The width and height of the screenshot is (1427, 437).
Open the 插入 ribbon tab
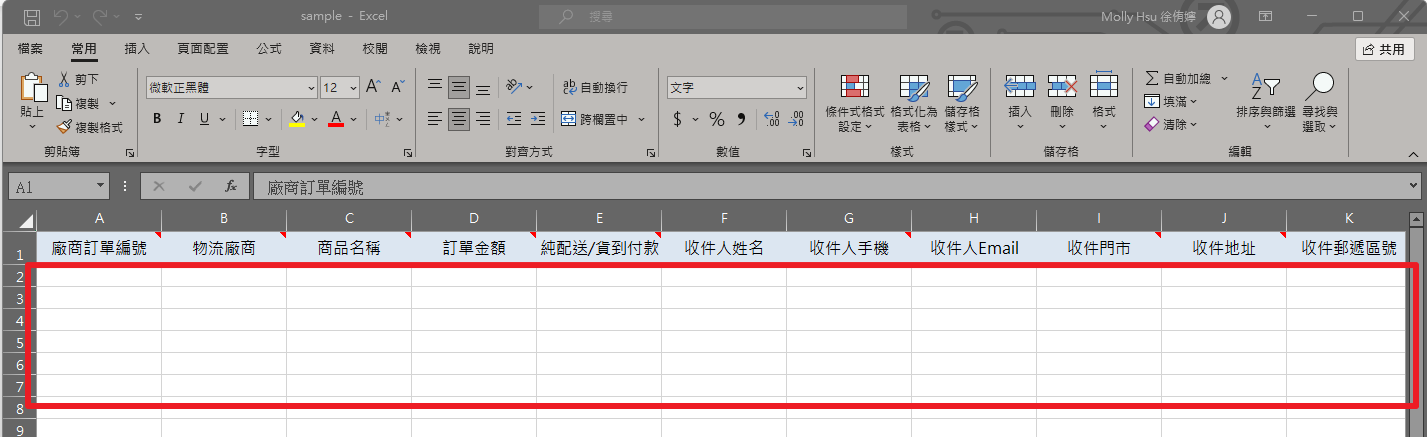click(137, 48)
